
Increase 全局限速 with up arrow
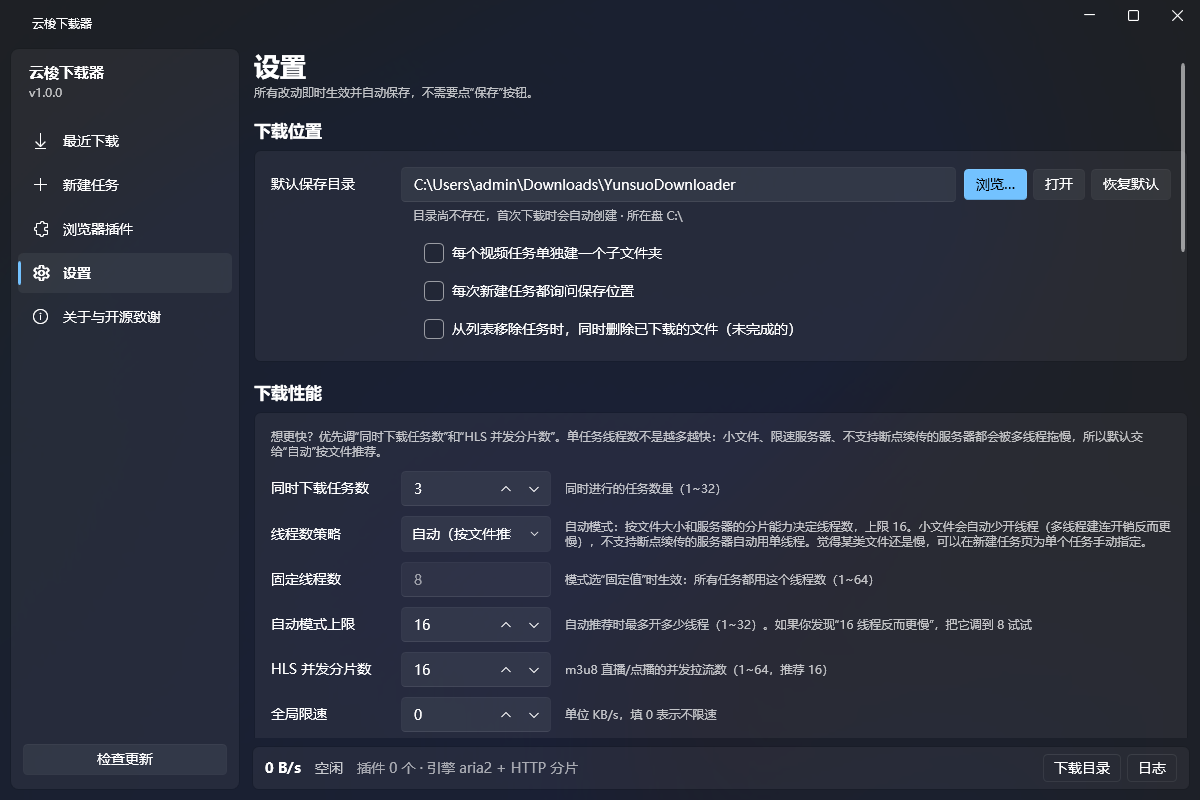506,714
